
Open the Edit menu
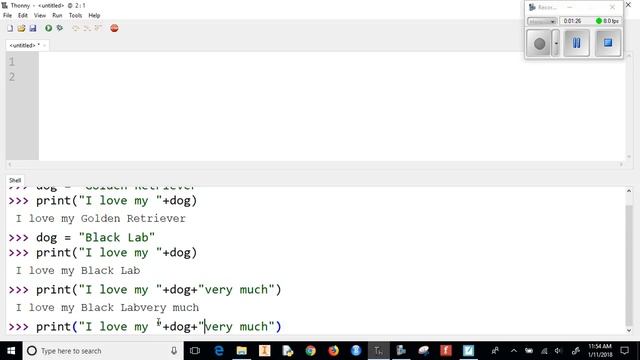point(23,16)
